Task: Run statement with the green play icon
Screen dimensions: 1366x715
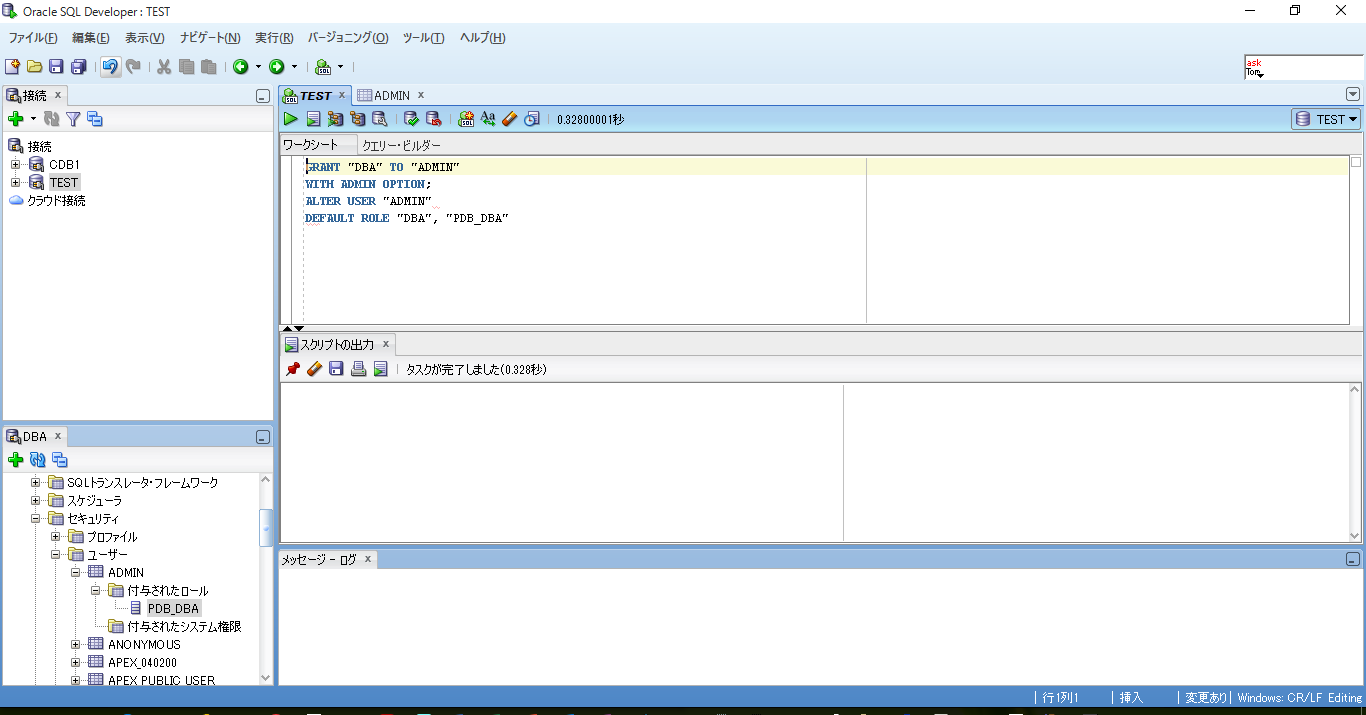Action: click(291, 119)
